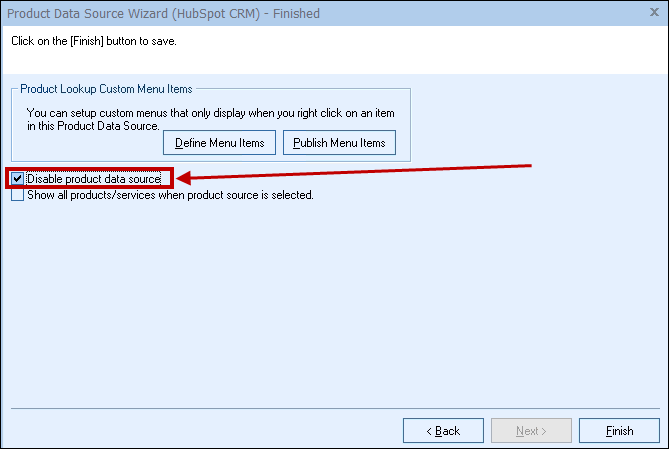Close the Product Data Source Wizard window
Image resolution: width=669 pixels, height=449 pixels.
(655, 12)
